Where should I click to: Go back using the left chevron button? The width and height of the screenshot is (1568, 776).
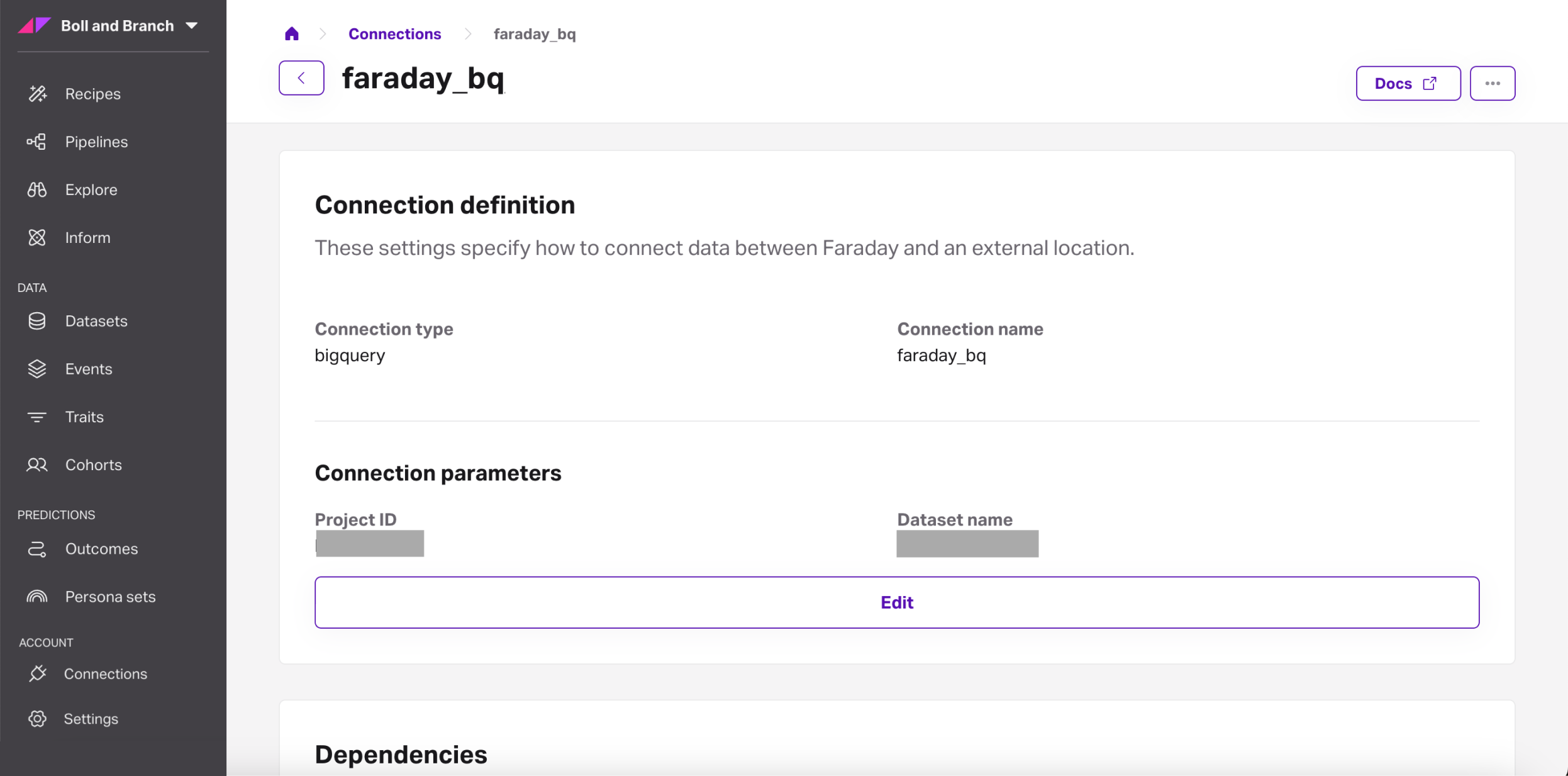(x=301, y=78)
